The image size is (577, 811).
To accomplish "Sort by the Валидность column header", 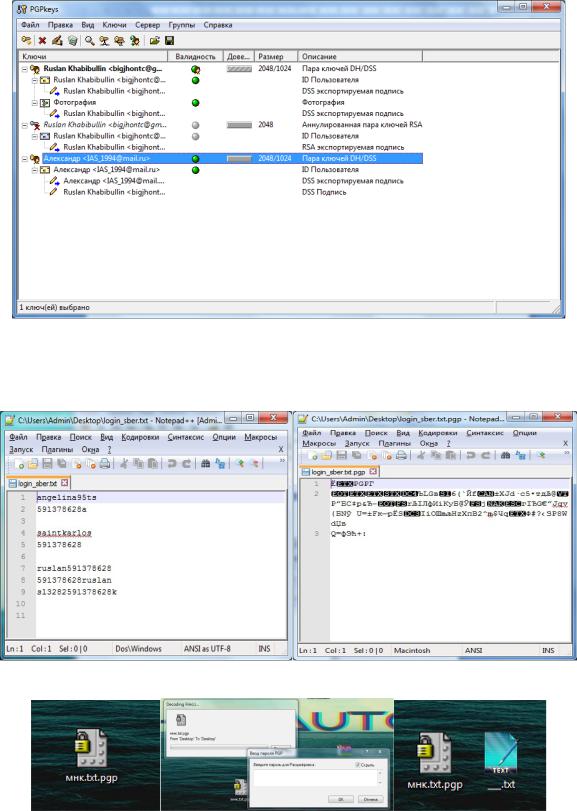I will (195, 56).
